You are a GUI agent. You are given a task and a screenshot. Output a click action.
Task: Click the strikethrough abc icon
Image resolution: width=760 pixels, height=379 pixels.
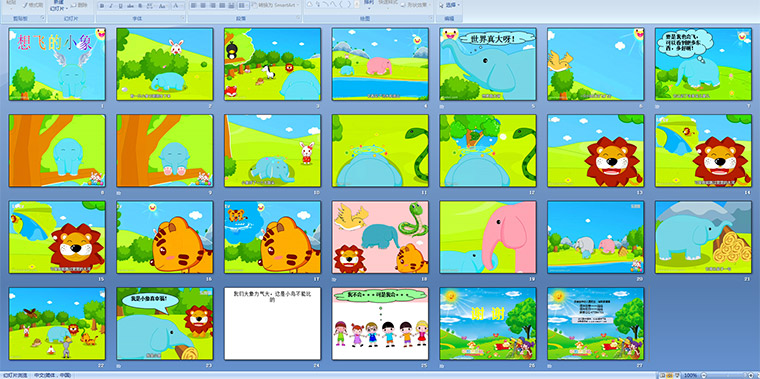[130, 6]
